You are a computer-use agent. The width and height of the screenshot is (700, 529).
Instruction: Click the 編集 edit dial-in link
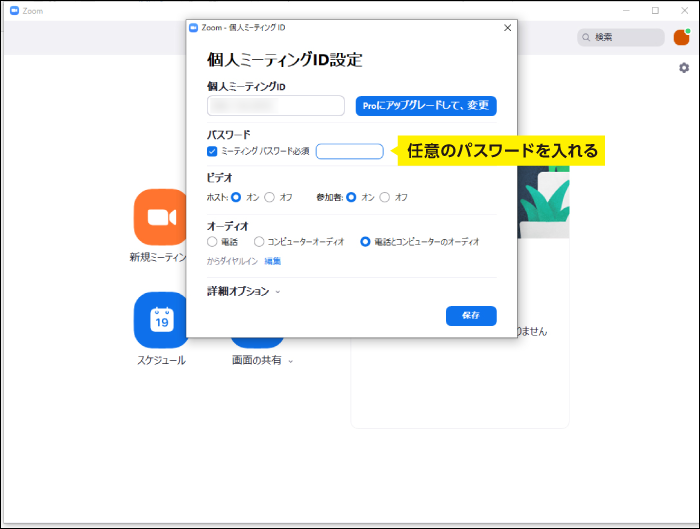[x=272, y=261]
